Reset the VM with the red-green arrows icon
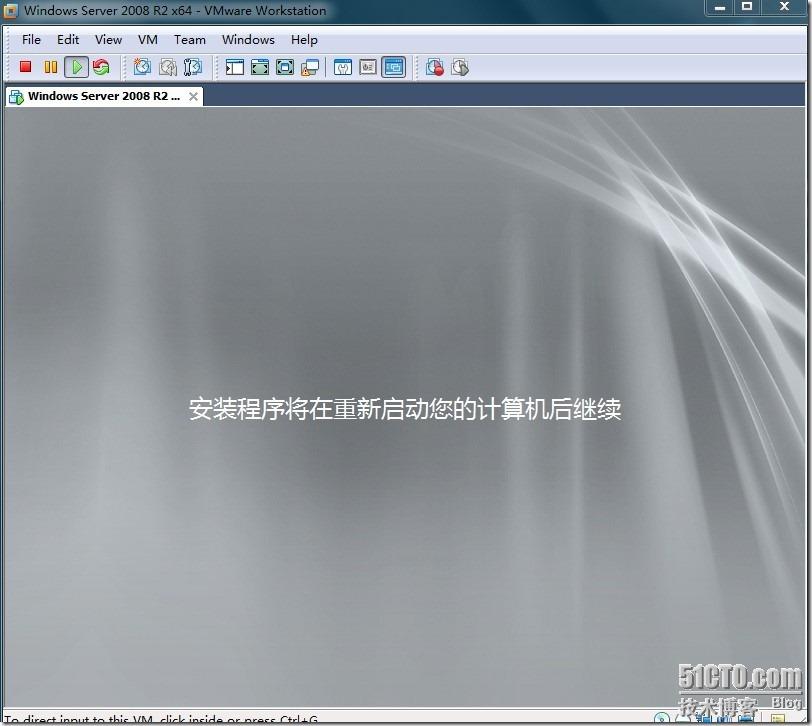The width and height of the screenshot is (812, 726). (101, 67)
